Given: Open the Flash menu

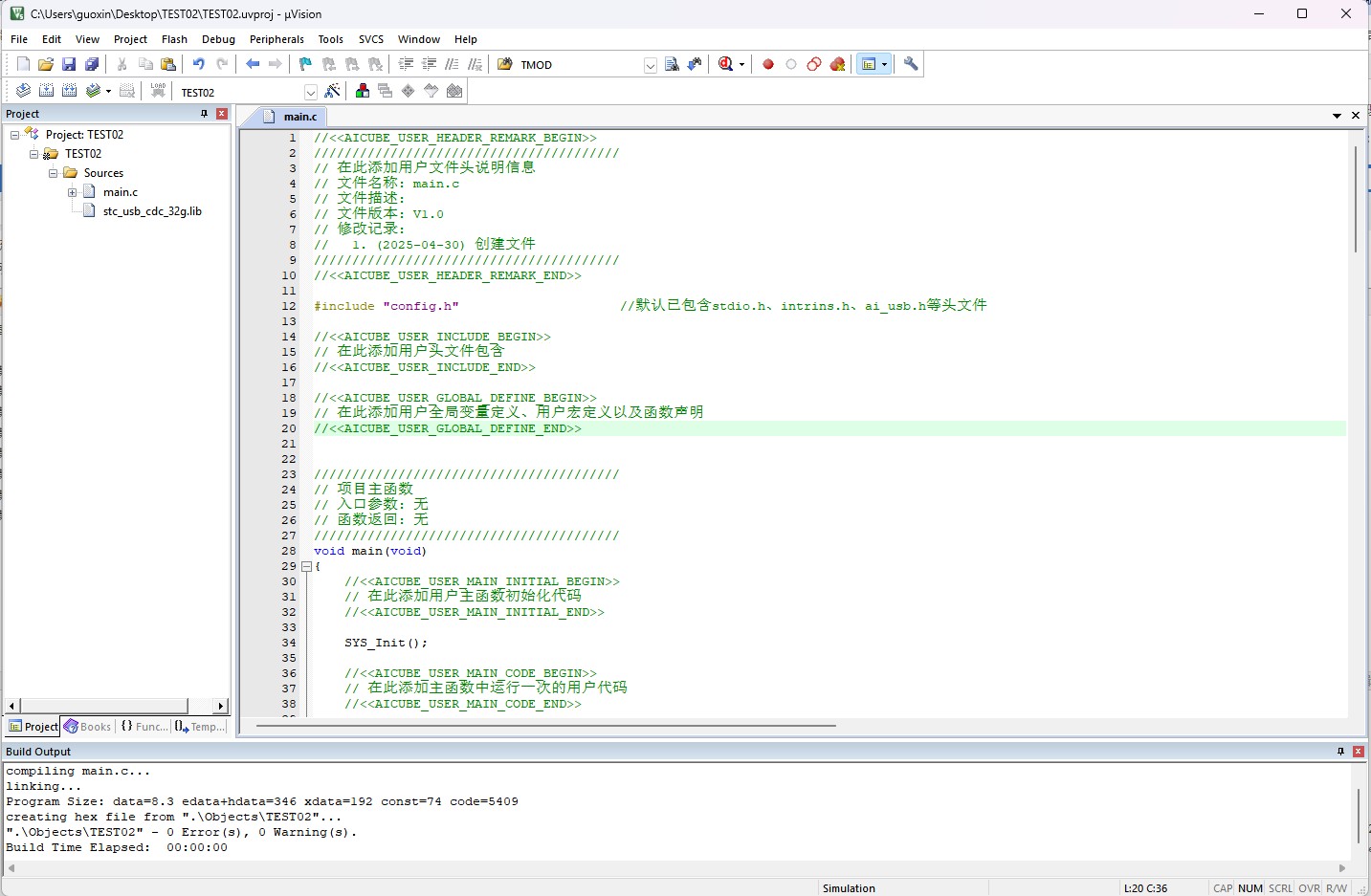Looking at the screenshot, I should tap(174, 39).
